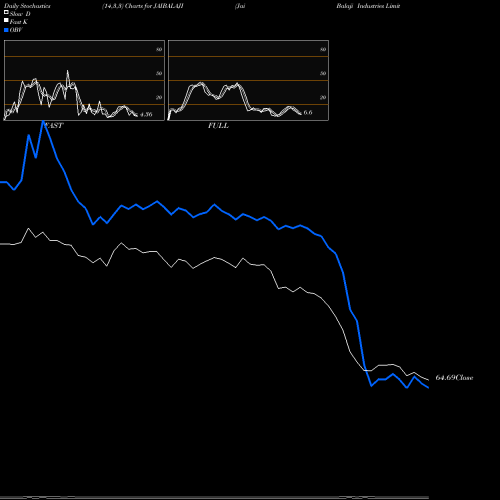Image resolution: width=500 pixels, height=500 pixels.
Task: Click the full stochastic chart thumbnail
Action: pyautogui.click(x=248, y=80)
